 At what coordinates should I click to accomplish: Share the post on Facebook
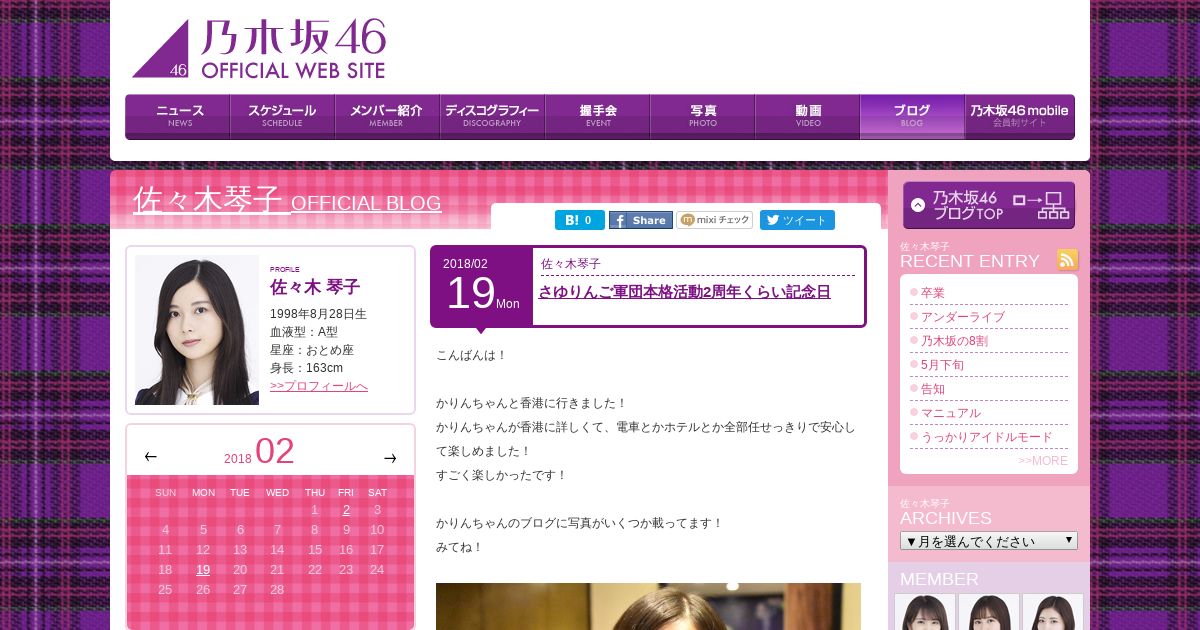tap(641, 220)
